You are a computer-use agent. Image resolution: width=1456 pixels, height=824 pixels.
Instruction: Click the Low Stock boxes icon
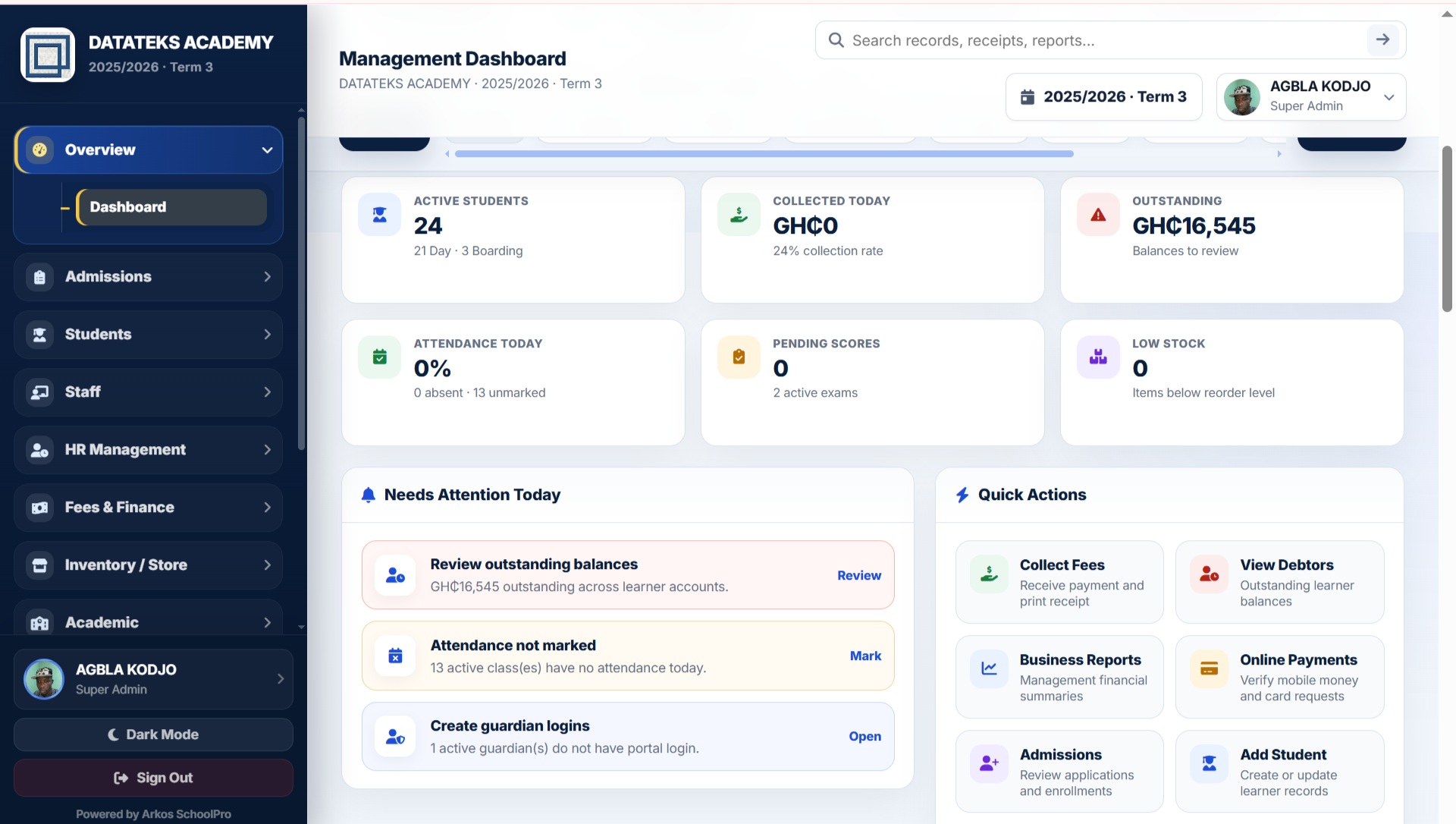point(1098,357)
